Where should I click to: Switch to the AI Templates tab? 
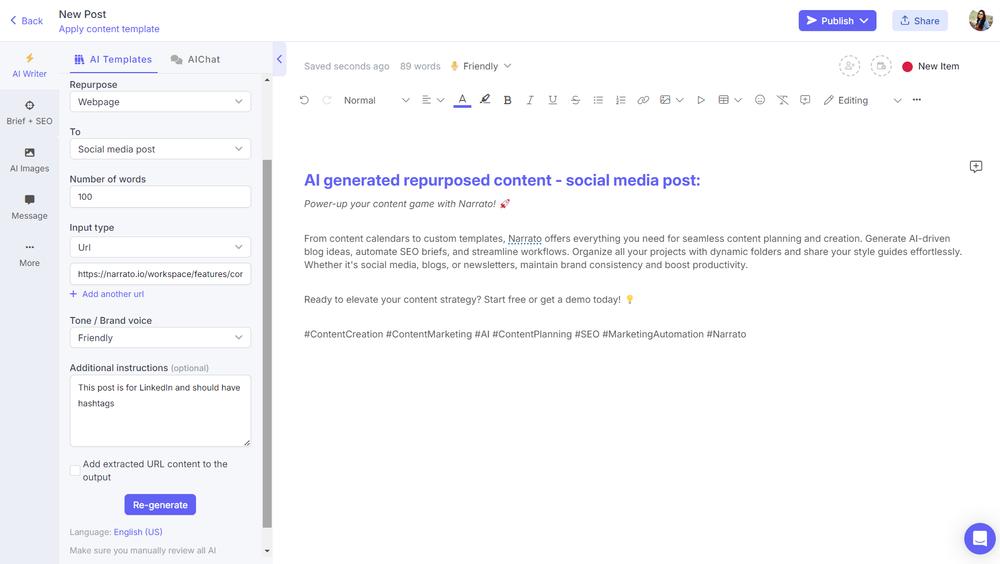[x=114, y=59]
